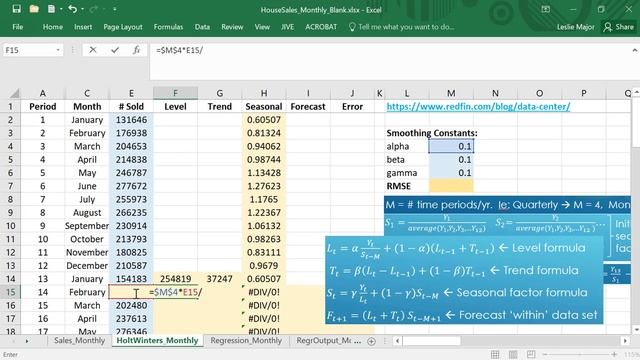The height and width of the screenshot is (360, 640).
Task: Click horizontal scrollbar right arrow
Action: (x=625, y=340)
